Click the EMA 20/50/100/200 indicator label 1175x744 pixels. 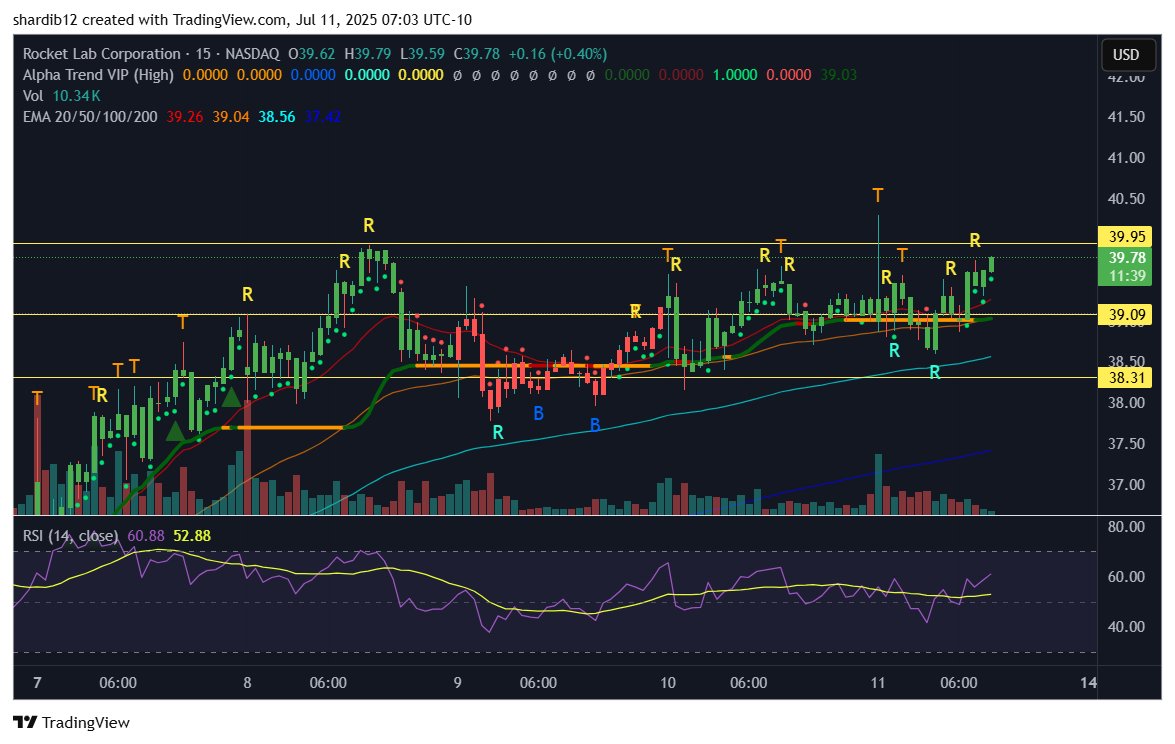click(x=90, y=117)
